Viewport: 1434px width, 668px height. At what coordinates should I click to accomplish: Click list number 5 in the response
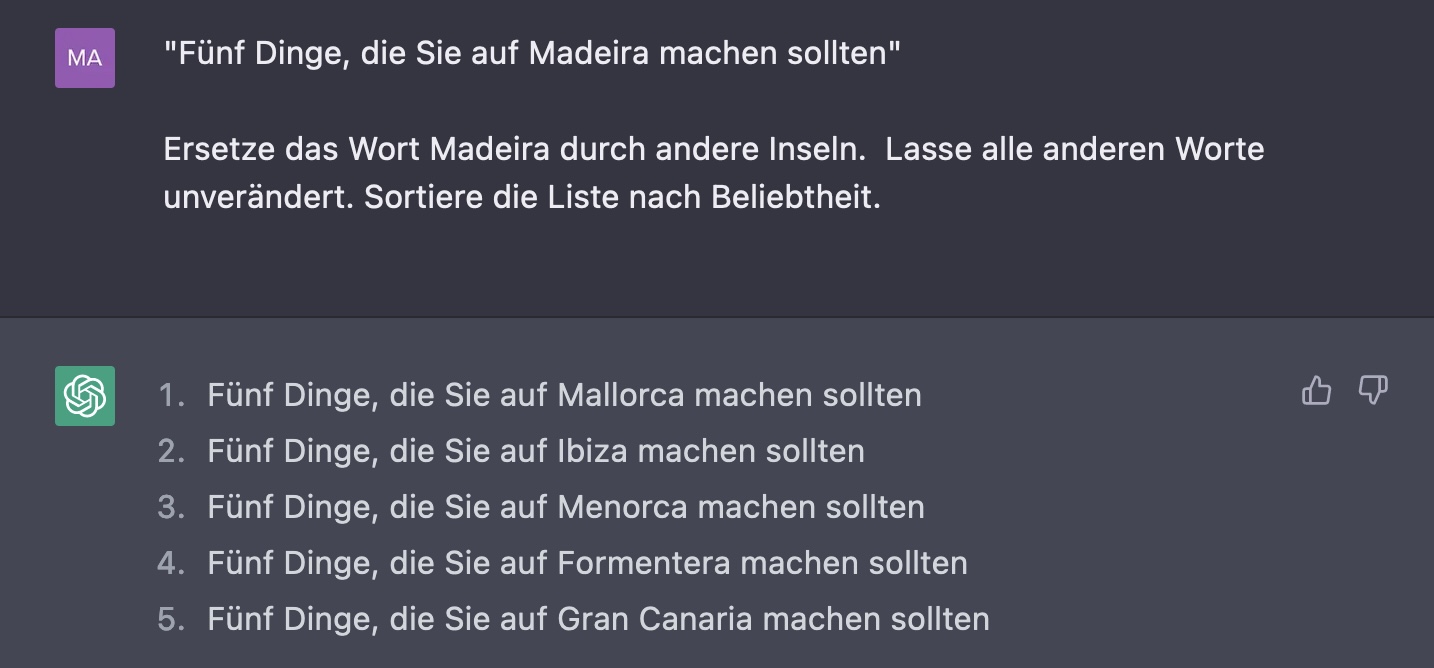coord(172,619)
